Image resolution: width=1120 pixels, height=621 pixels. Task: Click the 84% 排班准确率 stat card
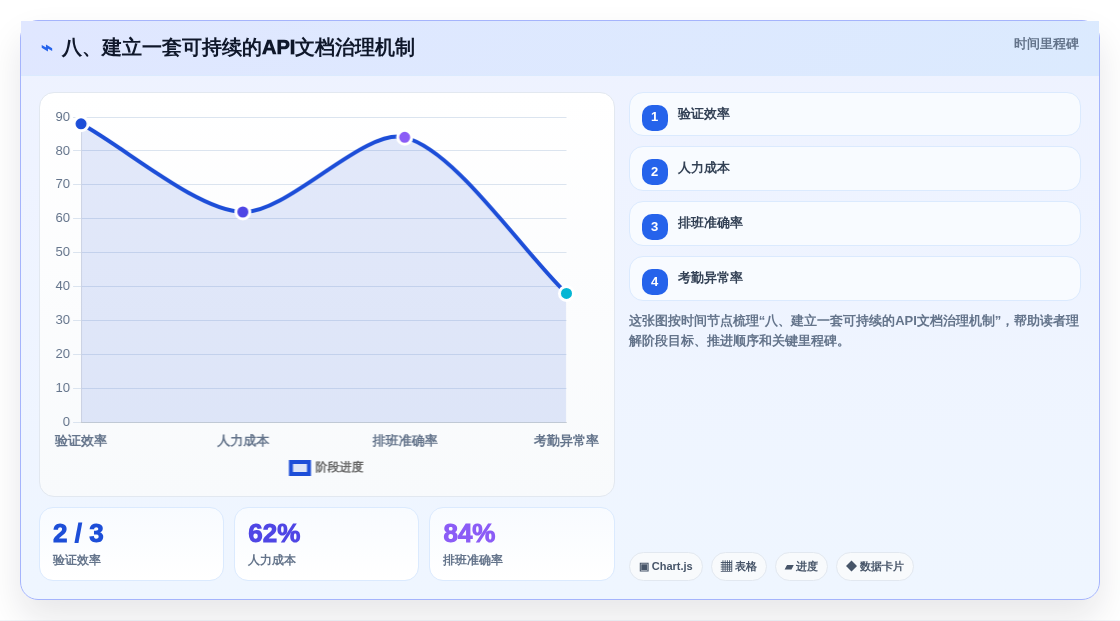click(522, 545)
